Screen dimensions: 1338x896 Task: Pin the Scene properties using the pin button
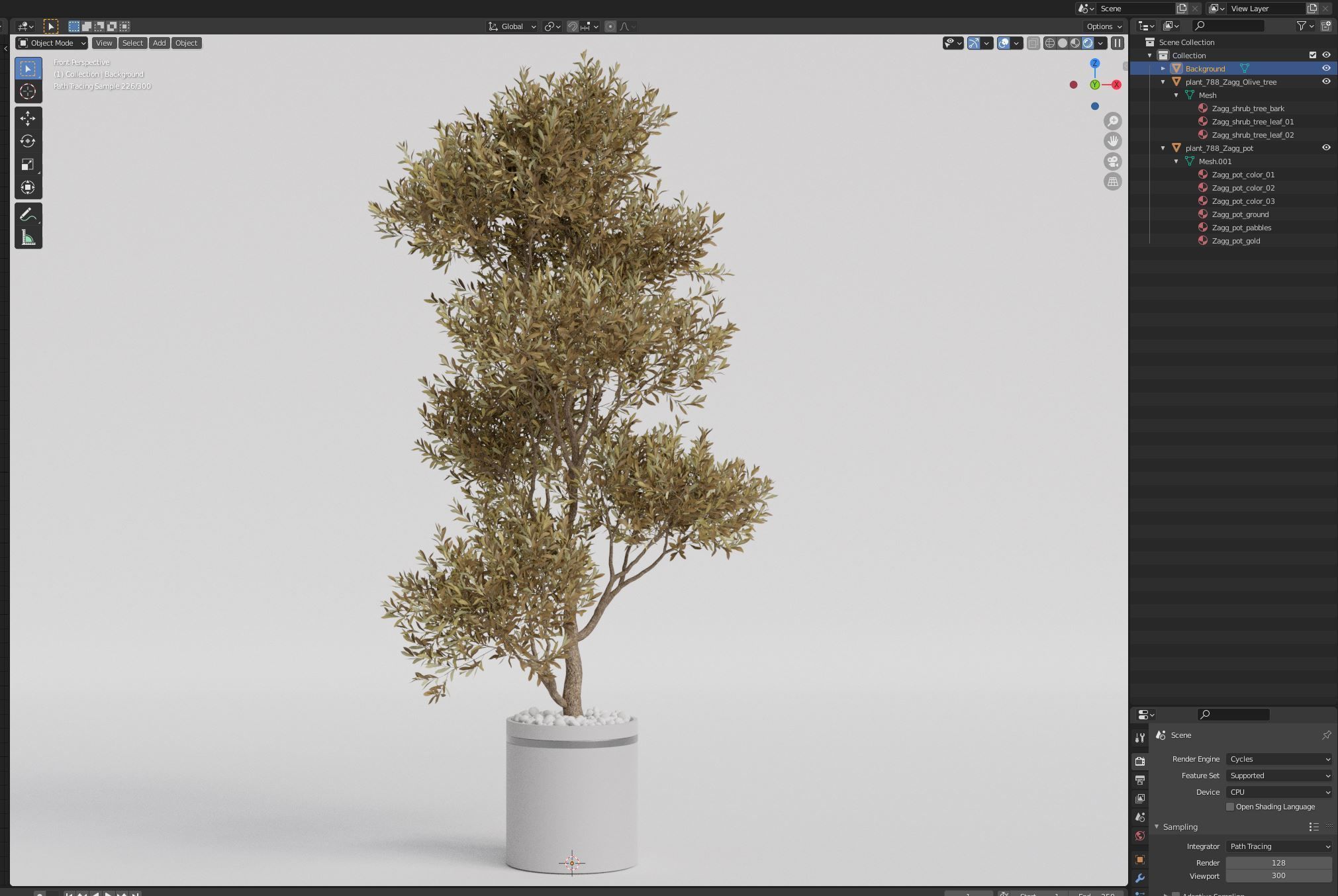tap(1327, 735)
